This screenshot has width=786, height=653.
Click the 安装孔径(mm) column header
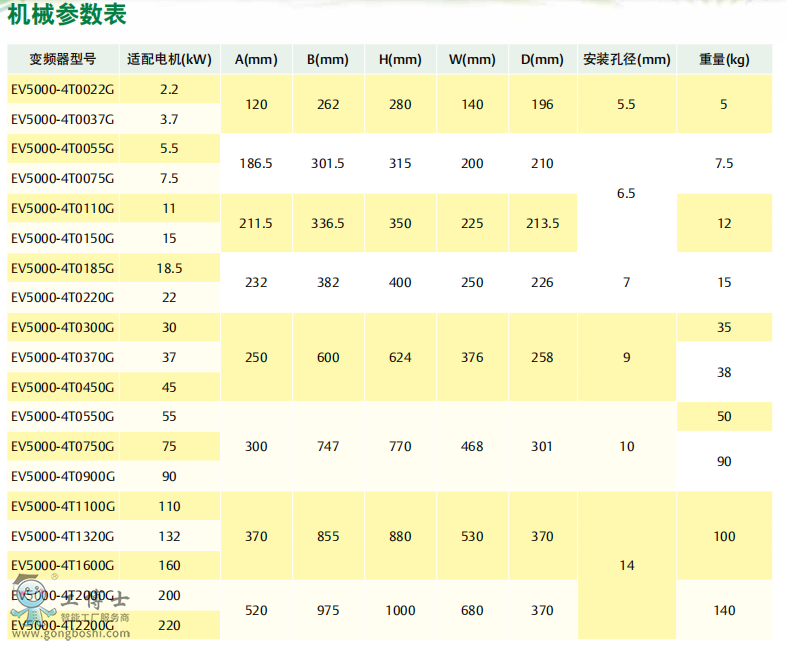(626, 59)
